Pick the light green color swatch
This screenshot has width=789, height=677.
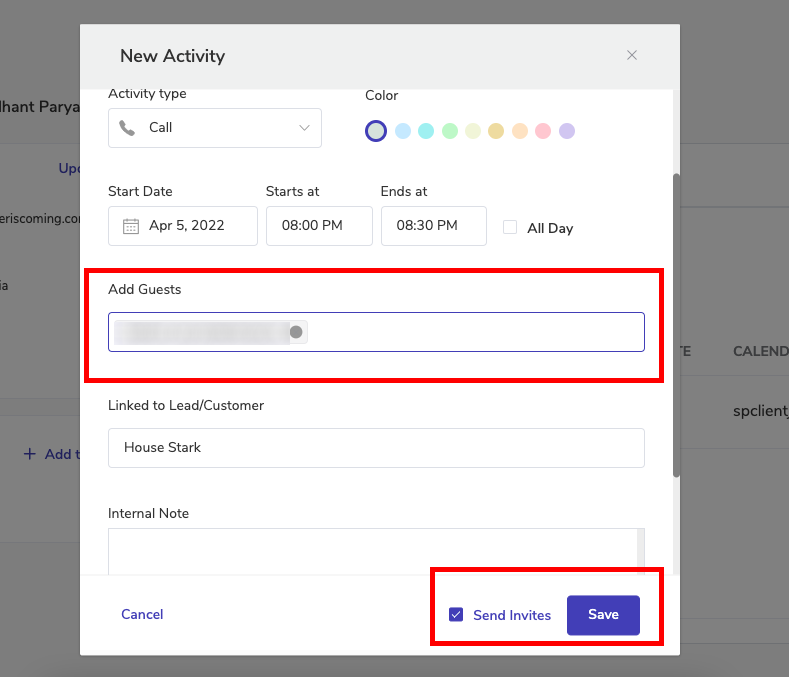tap(450, 131)
